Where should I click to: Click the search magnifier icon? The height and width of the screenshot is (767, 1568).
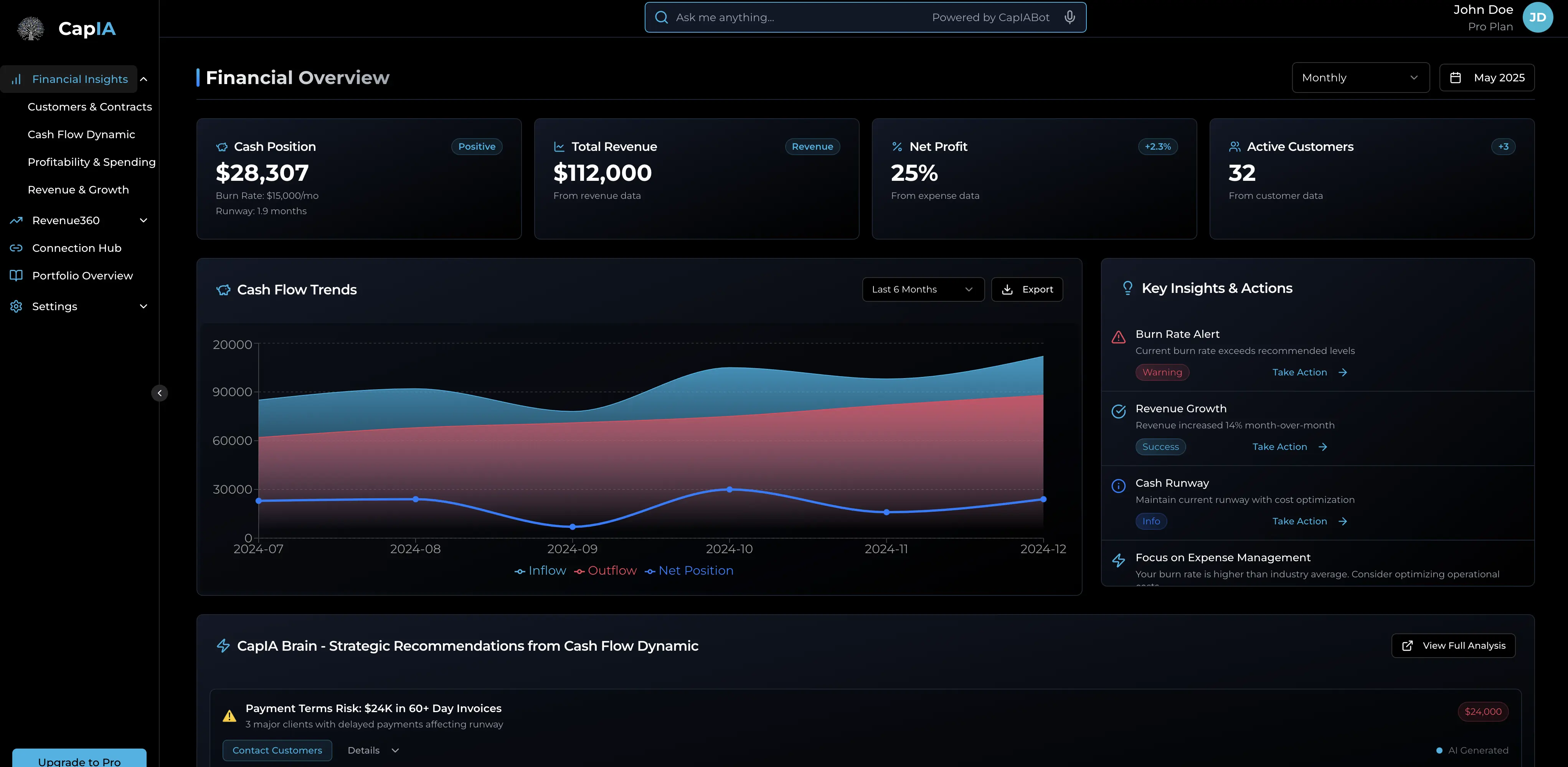(x=661, y=17)
